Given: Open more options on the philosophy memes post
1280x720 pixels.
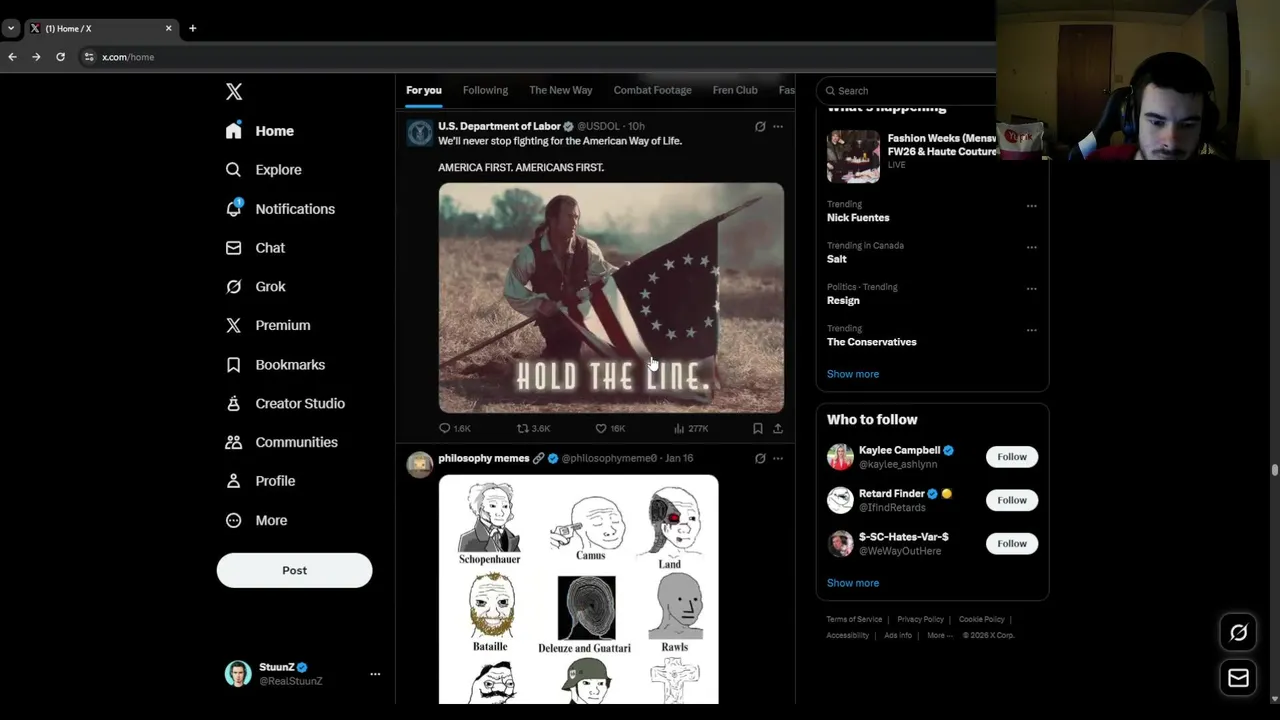Looking at the screenshot, I should click(778, 458).
